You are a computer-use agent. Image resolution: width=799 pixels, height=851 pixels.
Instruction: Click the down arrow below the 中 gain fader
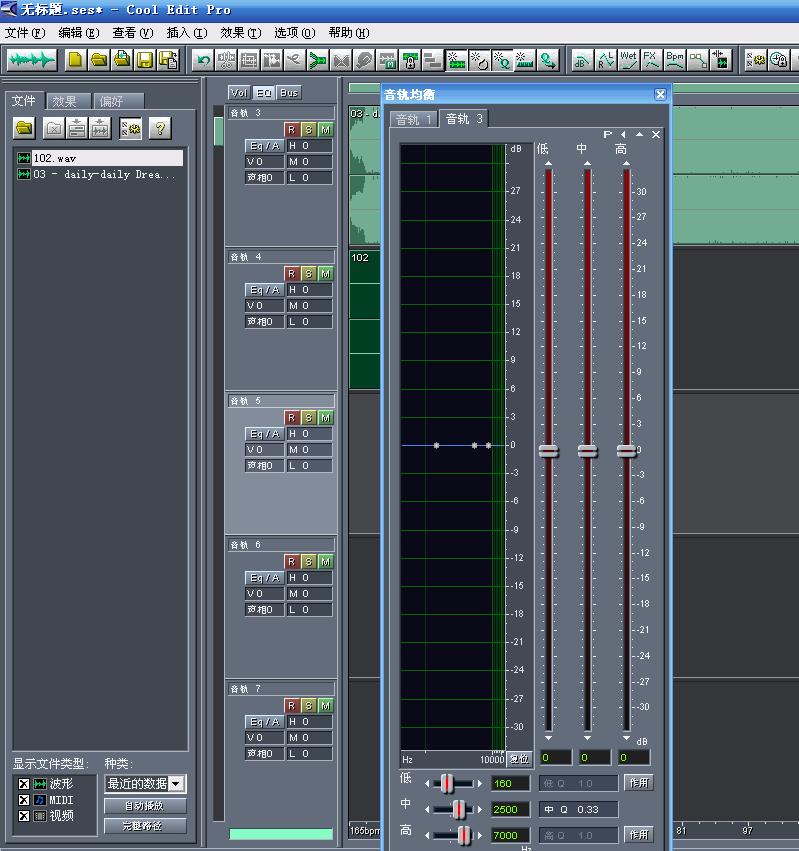[x=587, y=738]
